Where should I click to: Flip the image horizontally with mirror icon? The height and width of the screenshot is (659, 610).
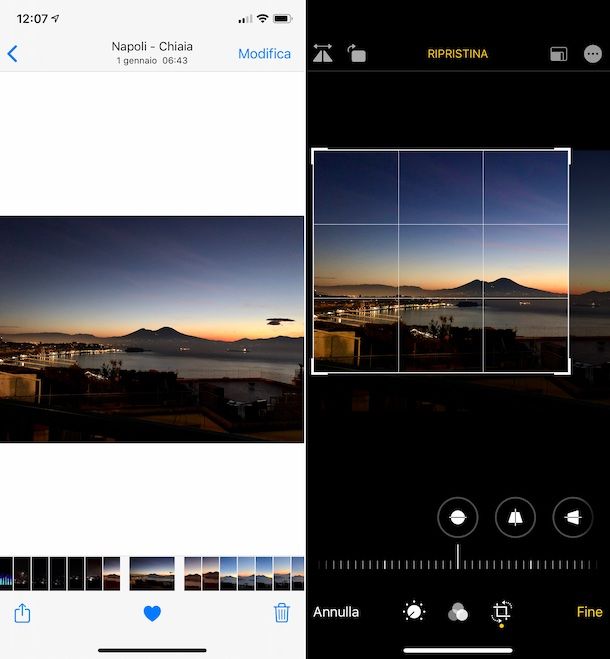coord(322,53)
